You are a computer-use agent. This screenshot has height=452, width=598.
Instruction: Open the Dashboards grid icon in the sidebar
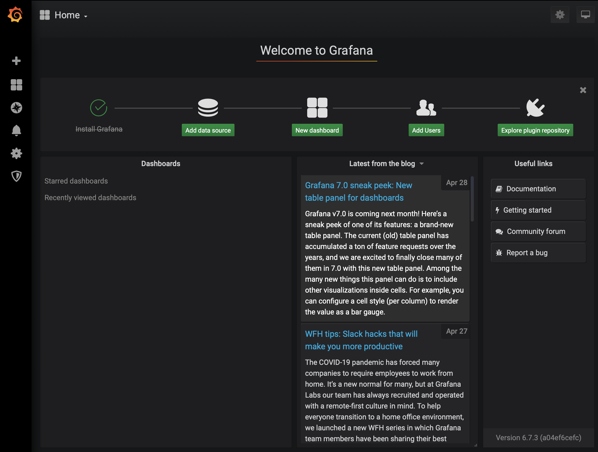click(x=16, y=85)
